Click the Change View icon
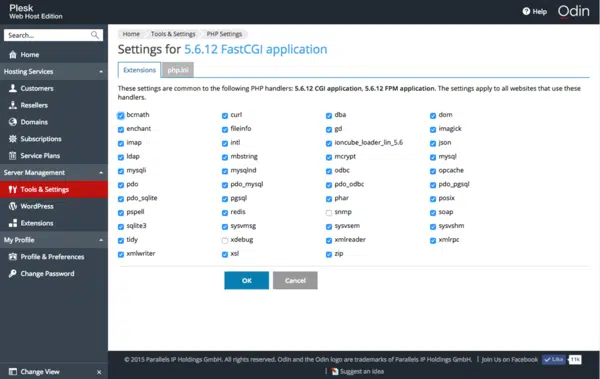 (x=13, y=372)
